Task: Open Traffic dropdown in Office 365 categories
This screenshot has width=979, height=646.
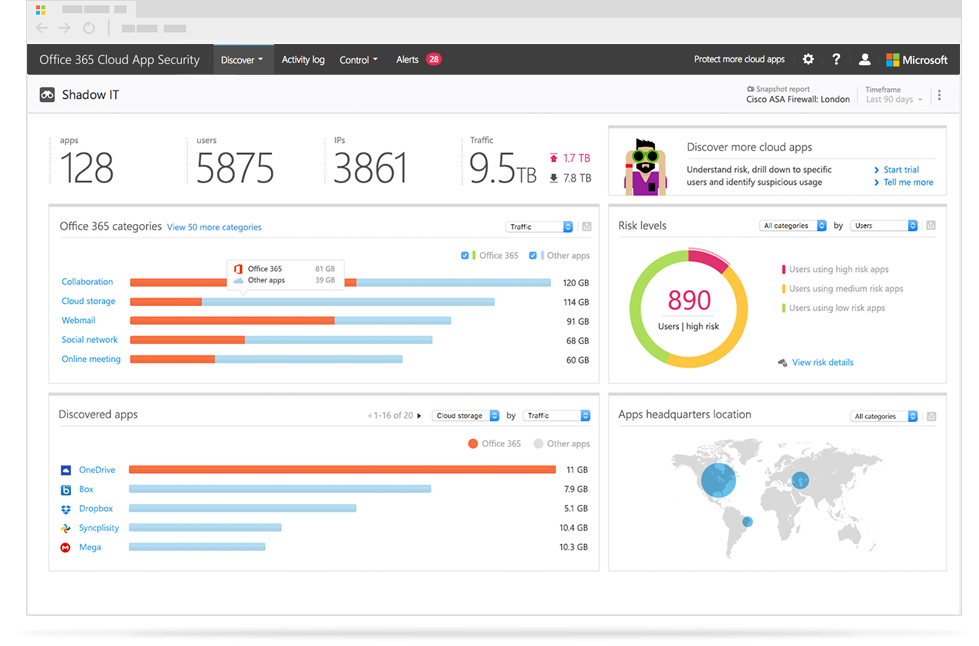Action: [539, 227]
